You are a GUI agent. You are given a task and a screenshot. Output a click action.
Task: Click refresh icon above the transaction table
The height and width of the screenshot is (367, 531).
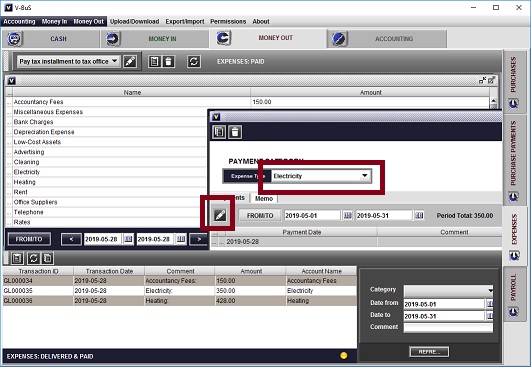pos(33,259)
